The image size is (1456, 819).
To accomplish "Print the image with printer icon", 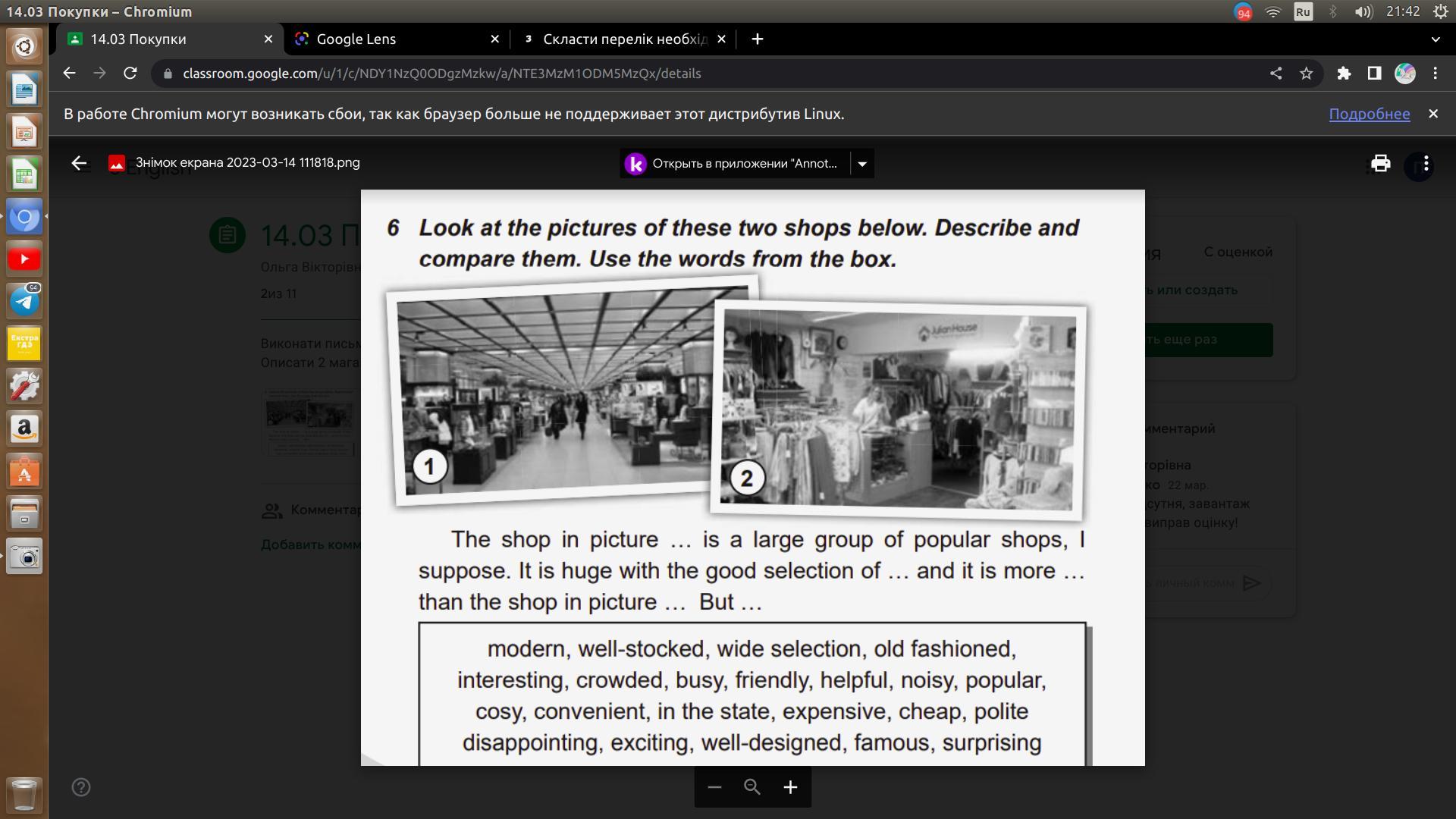I will pyautogui.click(x=1380, y=164).
